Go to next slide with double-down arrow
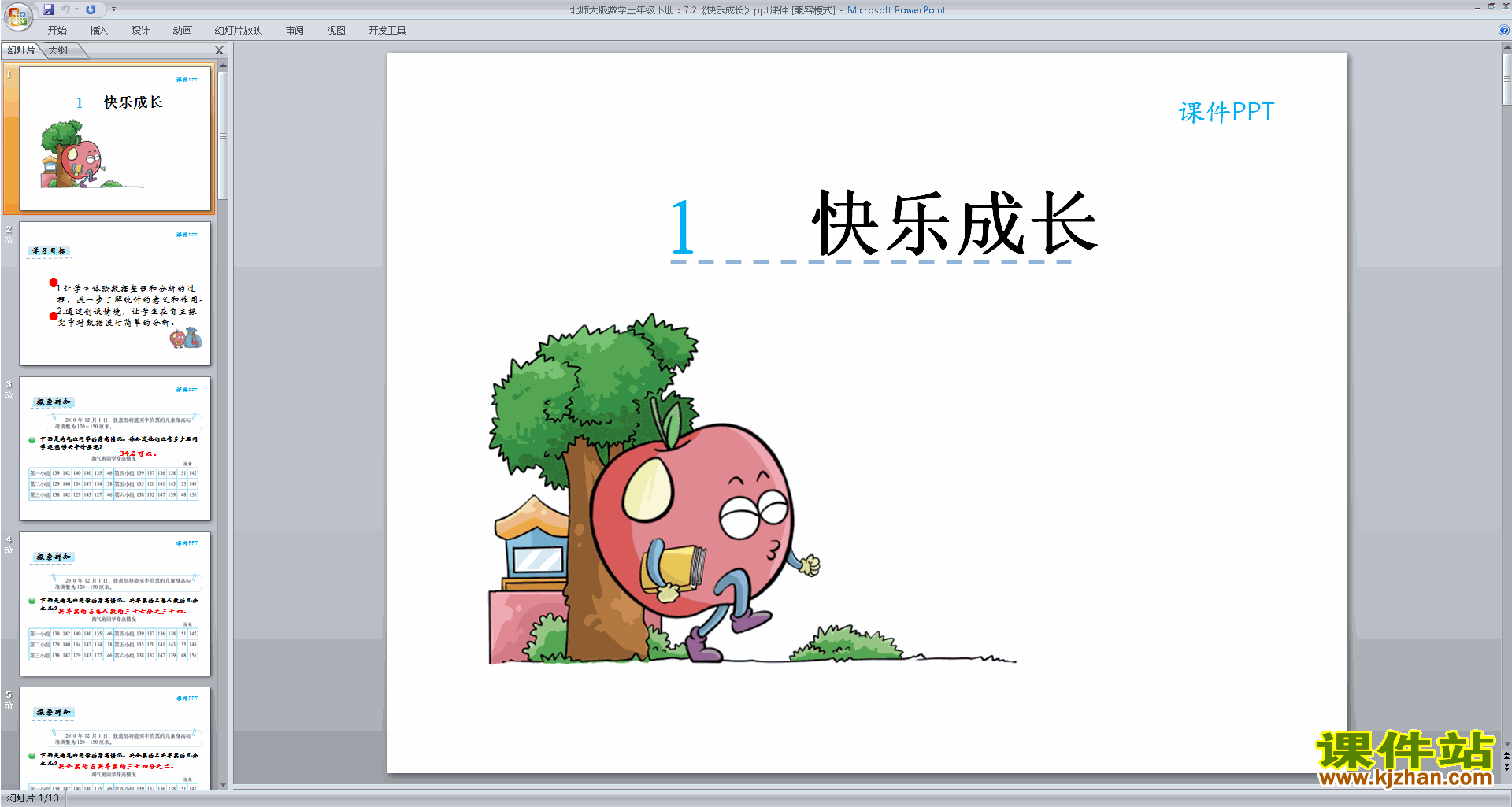The height and width of the screenshot is (807, 1512). coord(1506,767)
